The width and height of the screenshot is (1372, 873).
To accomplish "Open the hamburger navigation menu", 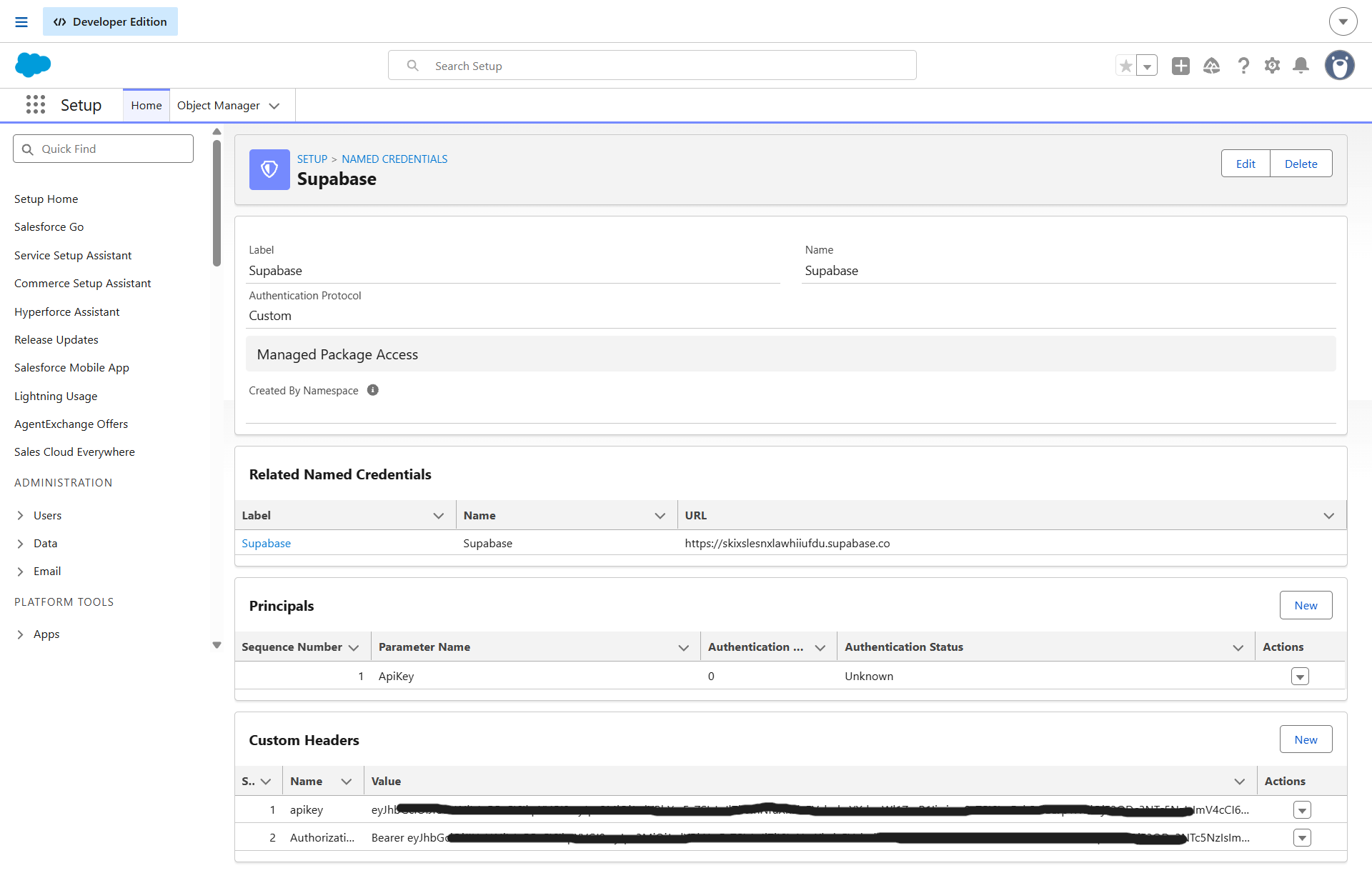I will [21, 22].
